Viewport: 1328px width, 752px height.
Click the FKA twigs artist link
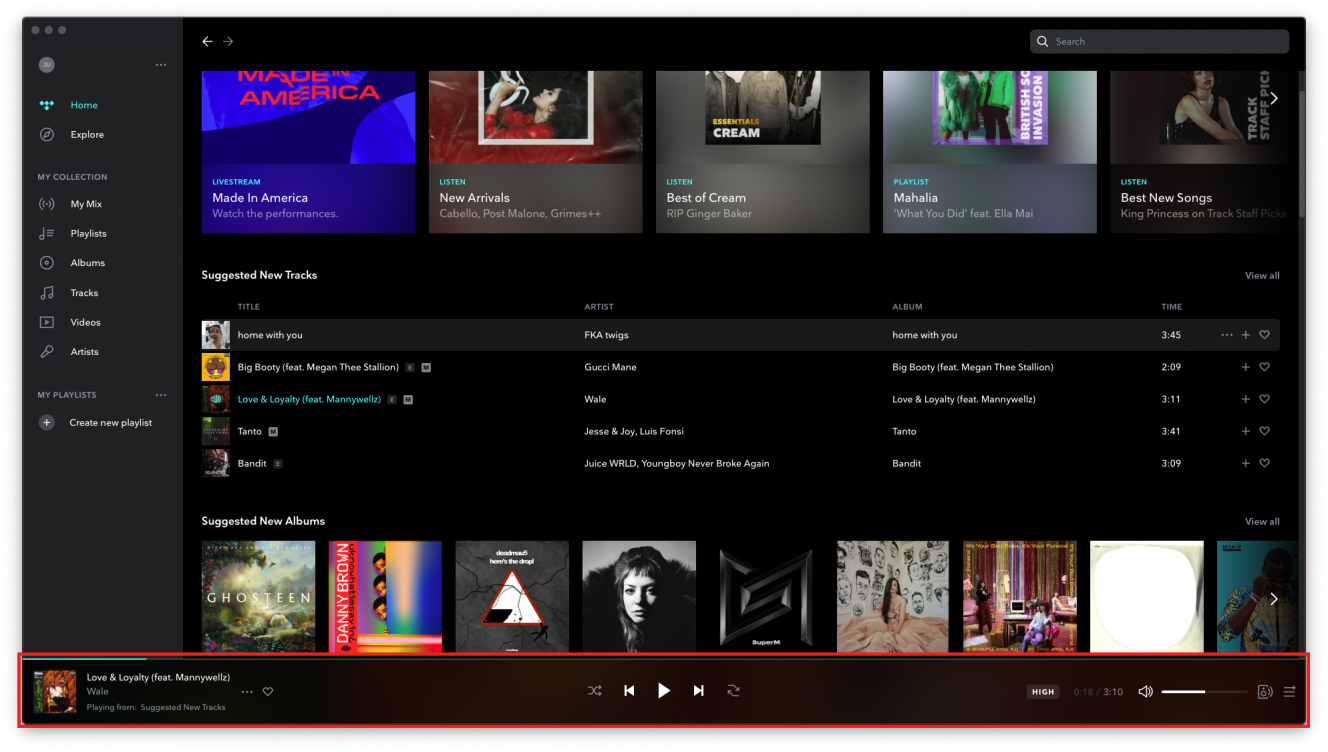coord(606,335)
